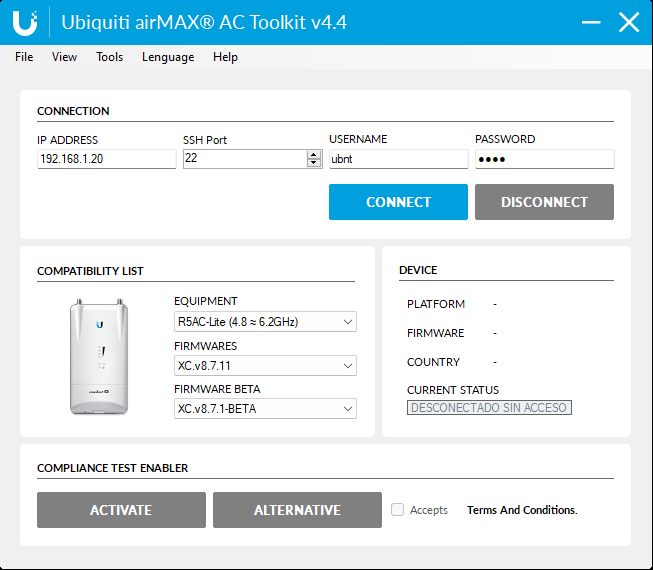653x570 pixels.
Task: Click the window title Ubiquiti airMAX AC Toolkit
Action: coord(204,22)
